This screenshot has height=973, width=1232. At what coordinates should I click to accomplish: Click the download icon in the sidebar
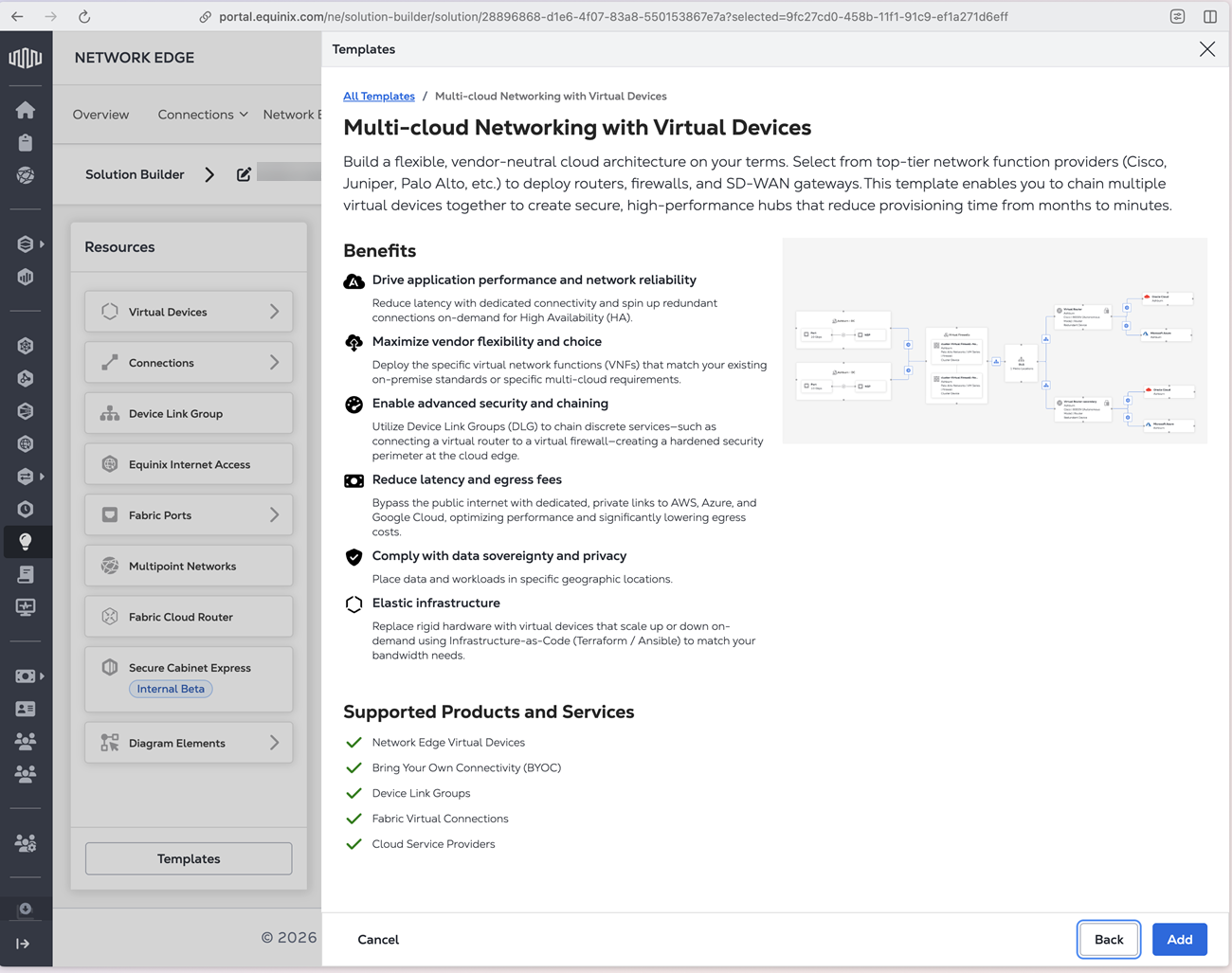(26, 910)
